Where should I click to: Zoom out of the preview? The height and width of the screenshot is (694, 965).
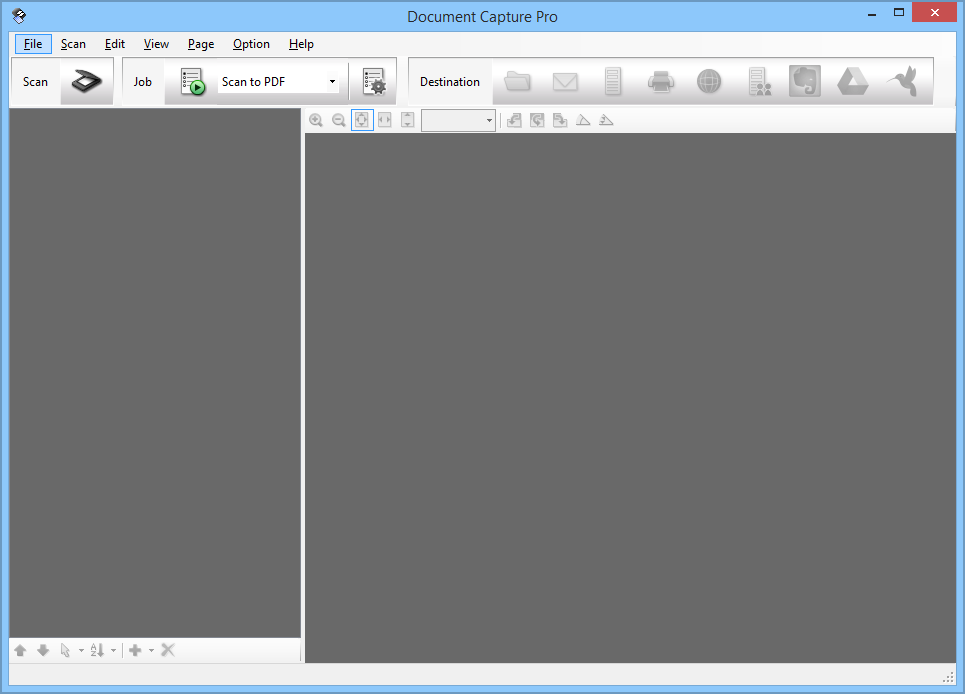pyautogui.click(x=338, y=120)
